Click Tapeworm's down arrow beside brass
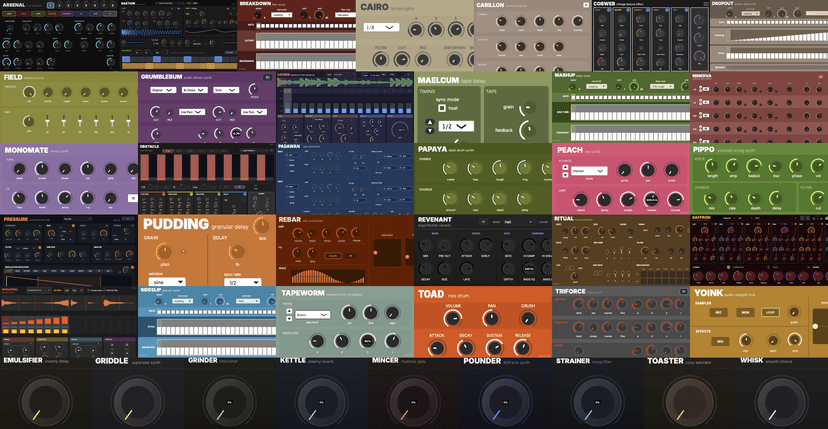828x429 pixels. tap(288, 318)
